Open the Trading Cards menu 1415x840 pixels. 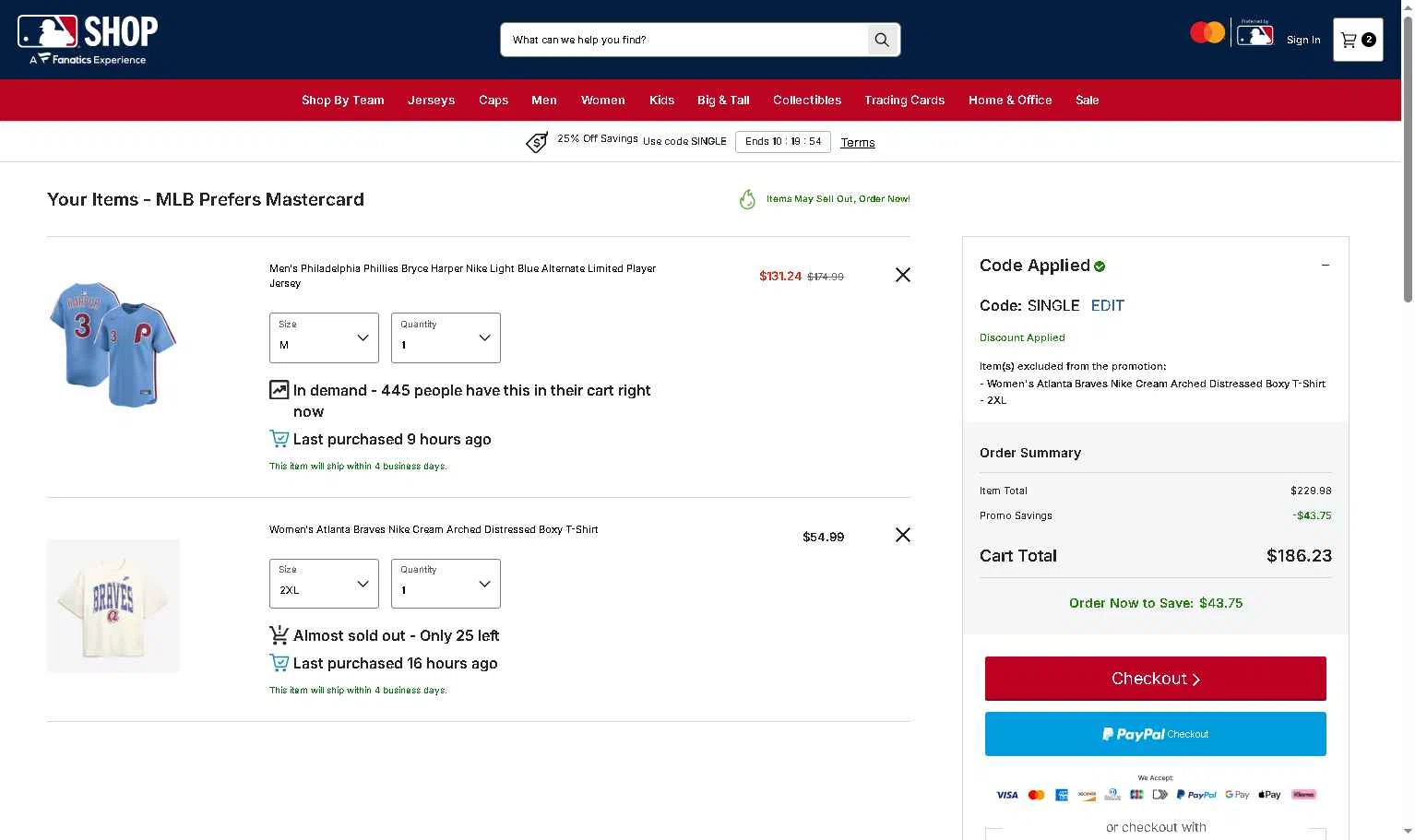(905, 101)
